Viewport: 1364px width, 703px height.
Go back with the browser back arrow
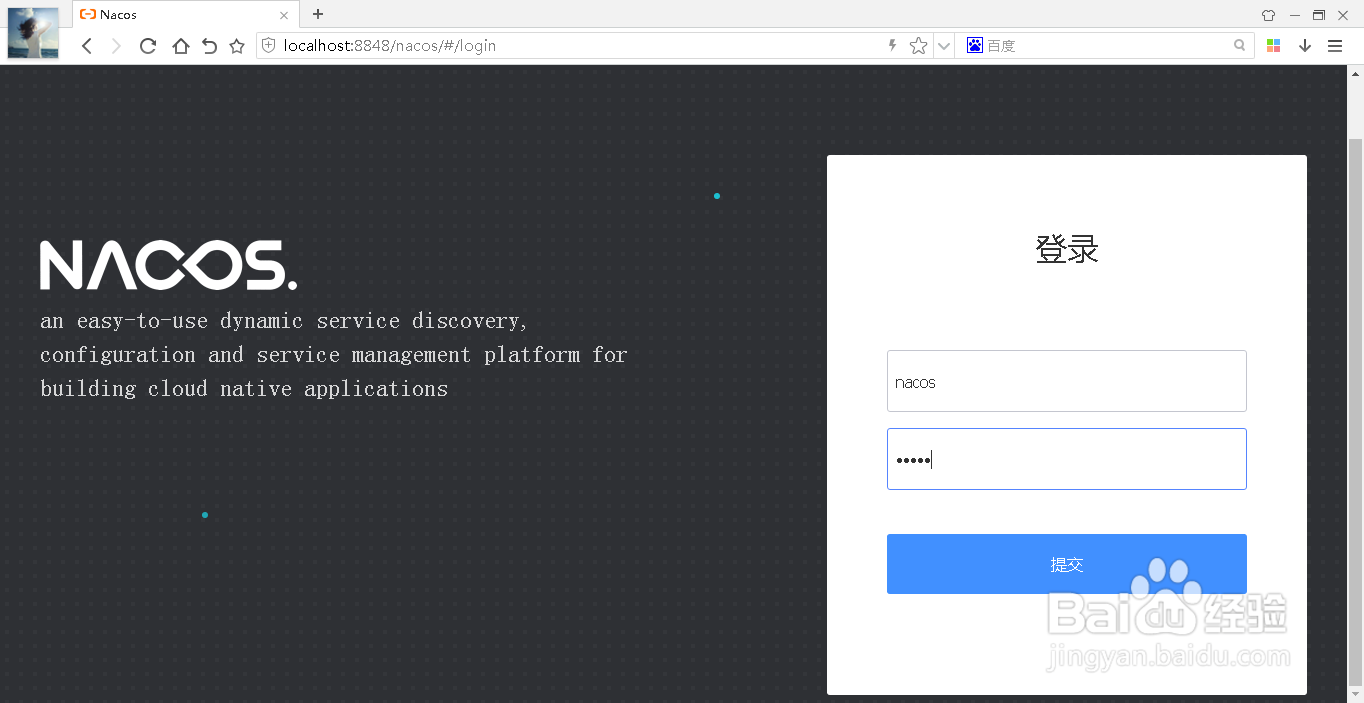tap(87, 46)
